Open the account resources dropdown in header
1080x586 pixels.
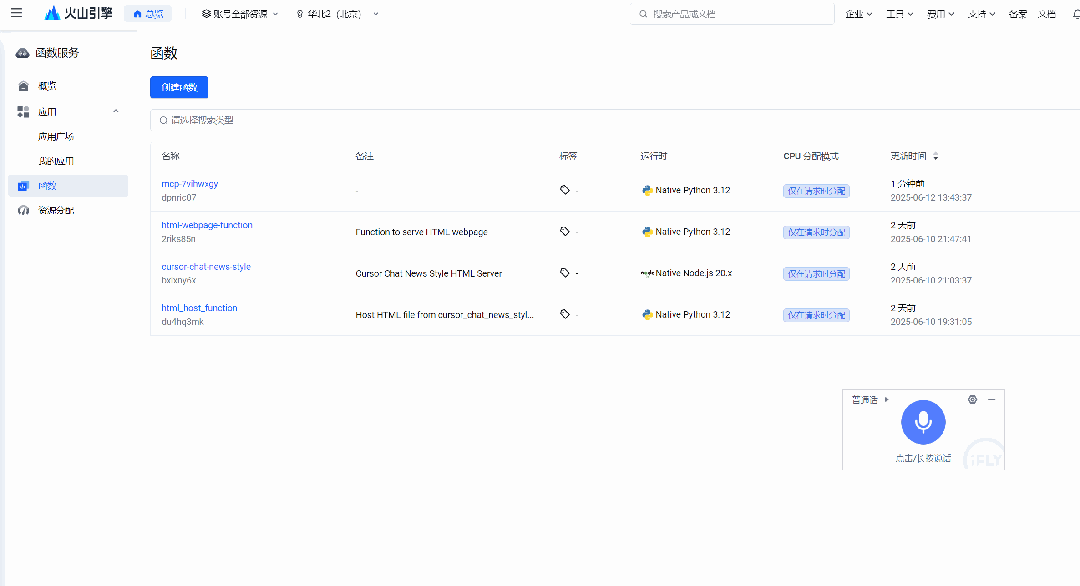click(x=240, y=14)
